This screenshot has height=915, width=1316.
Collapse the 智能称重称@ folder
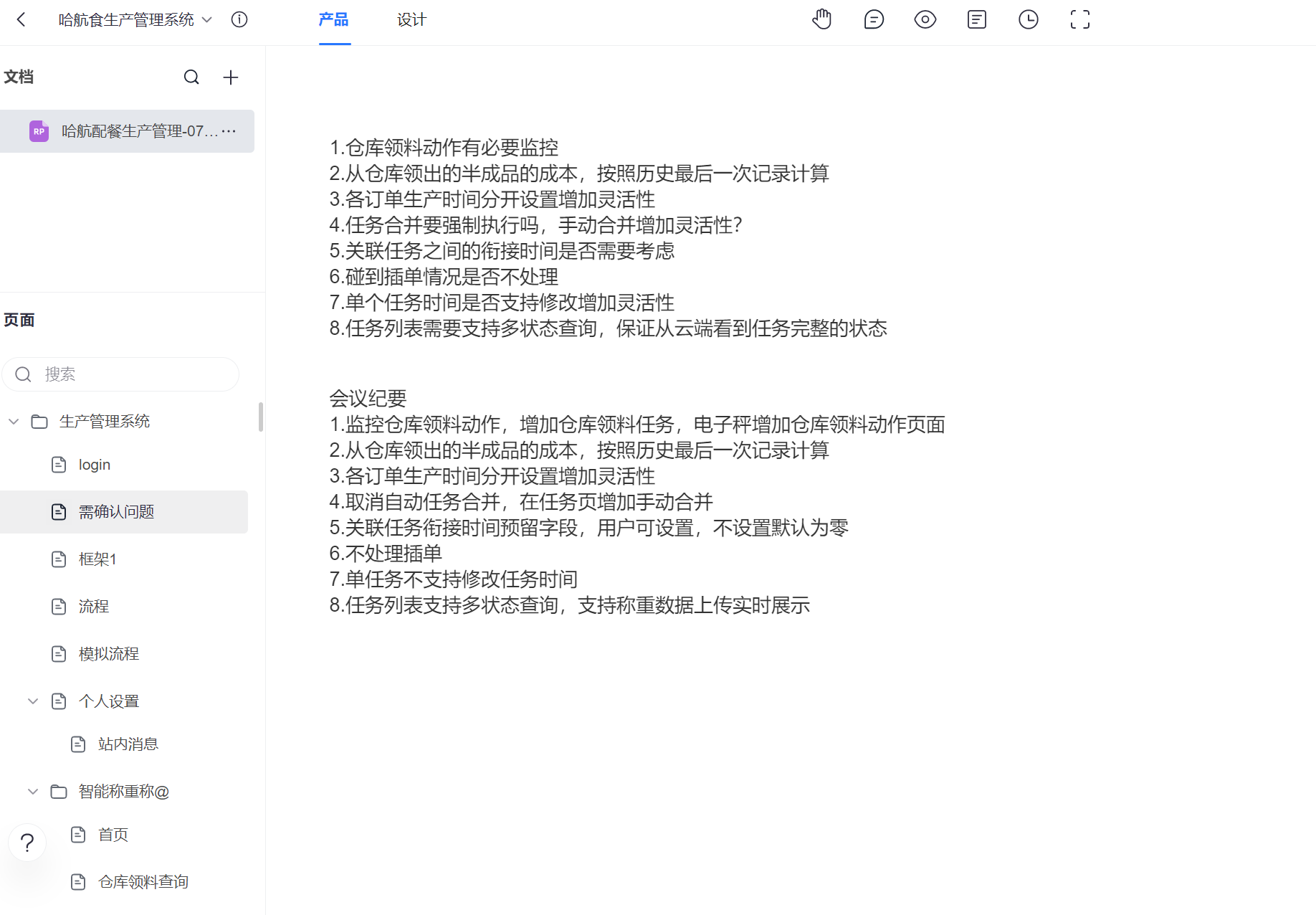point(33,792)
